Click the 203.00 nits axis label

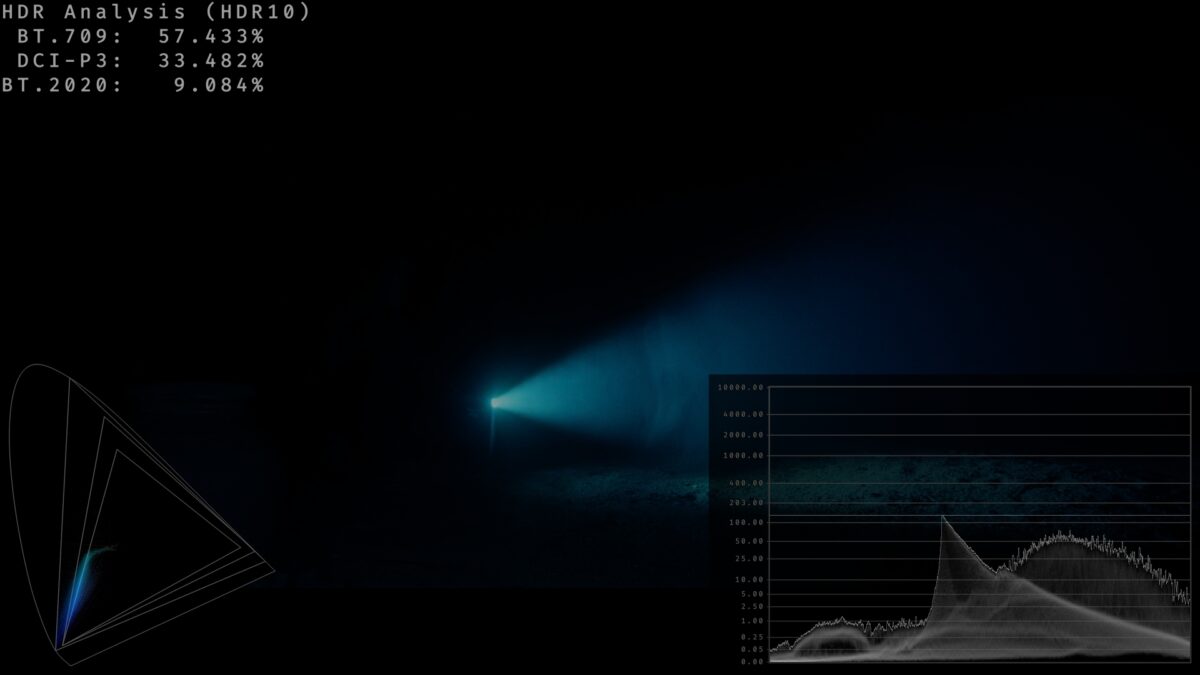click(746, 503)
